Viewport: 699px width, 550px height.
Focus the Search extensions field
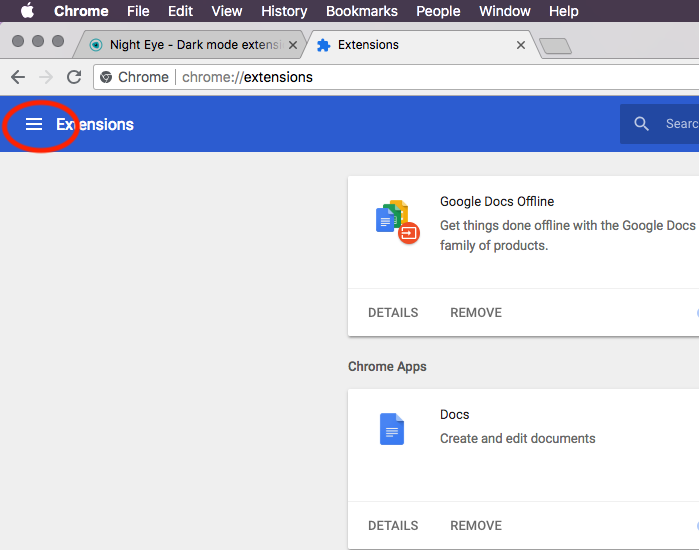click(x=659, y=124)
